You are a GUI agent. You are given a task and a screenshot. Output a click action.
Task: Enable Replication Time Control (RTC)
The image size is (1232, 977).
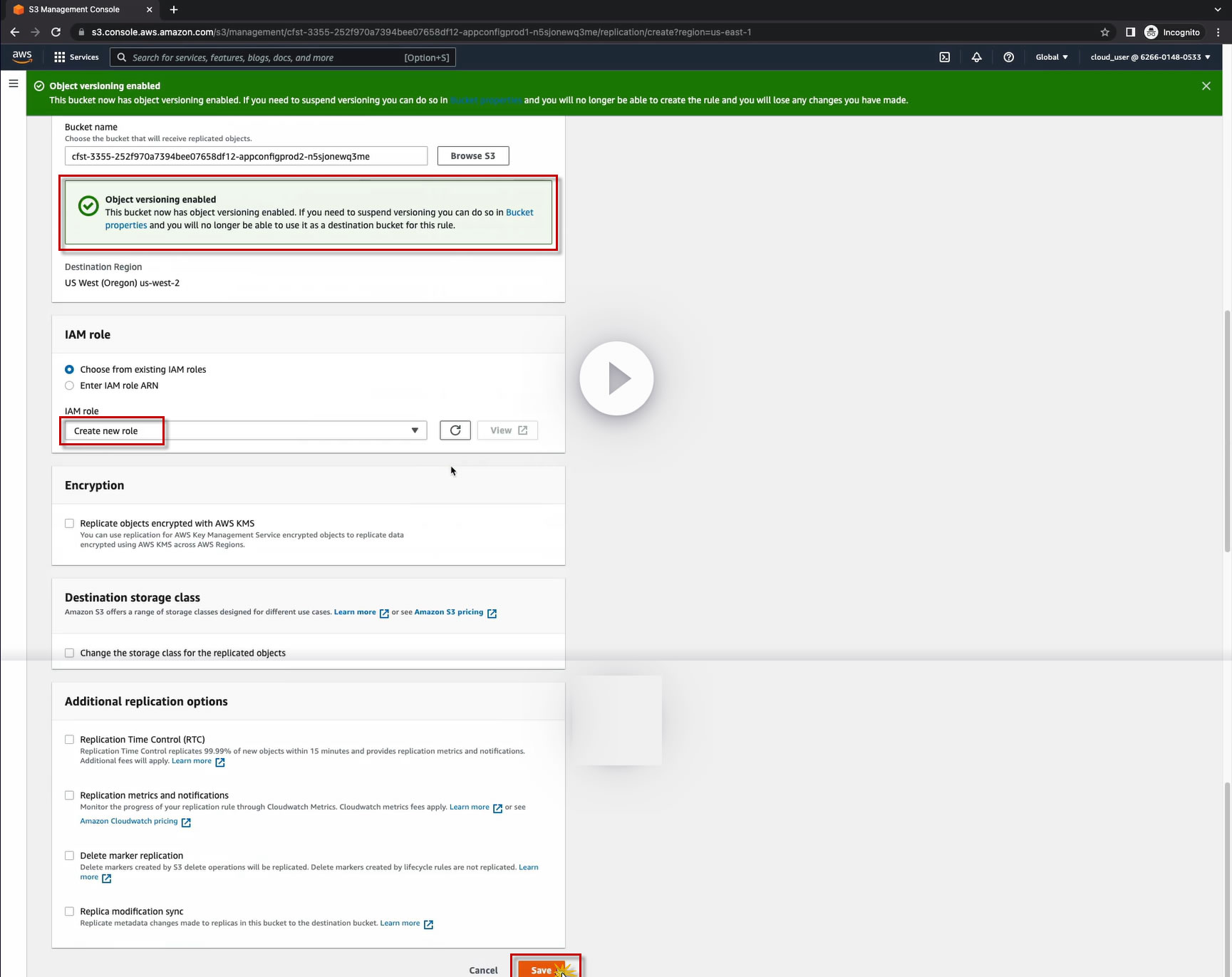point(69,740)
